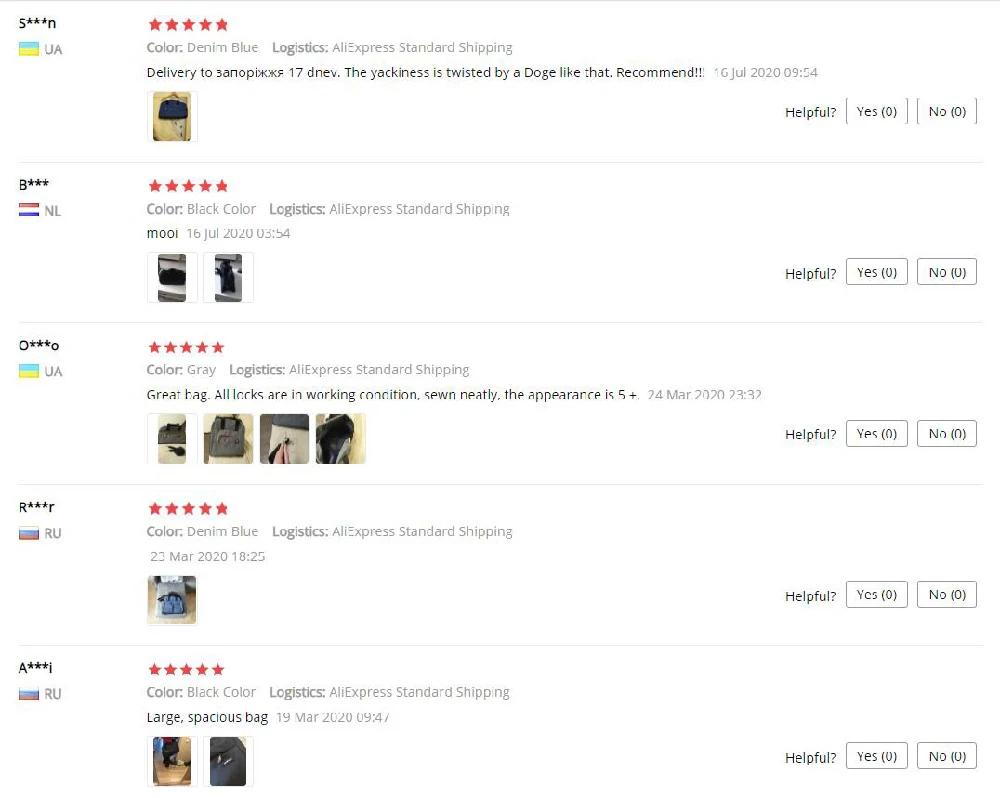The height and width of the screenshot is (798, 1000).
Task: Click No on R***r's review
Action: (946, 595)
